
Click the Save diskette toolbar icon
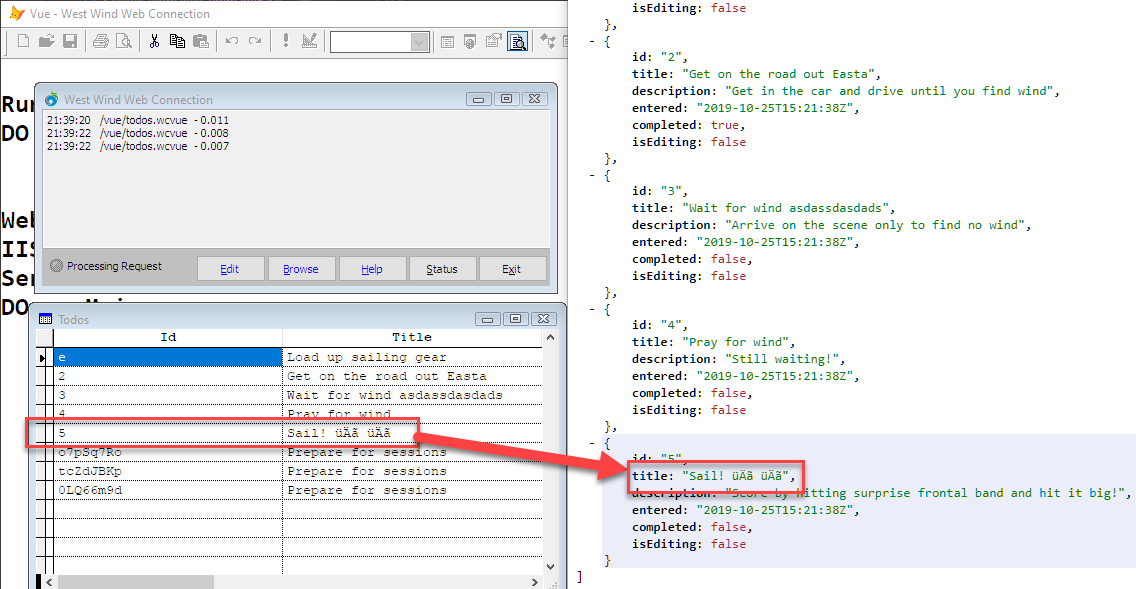pos(70,41)
